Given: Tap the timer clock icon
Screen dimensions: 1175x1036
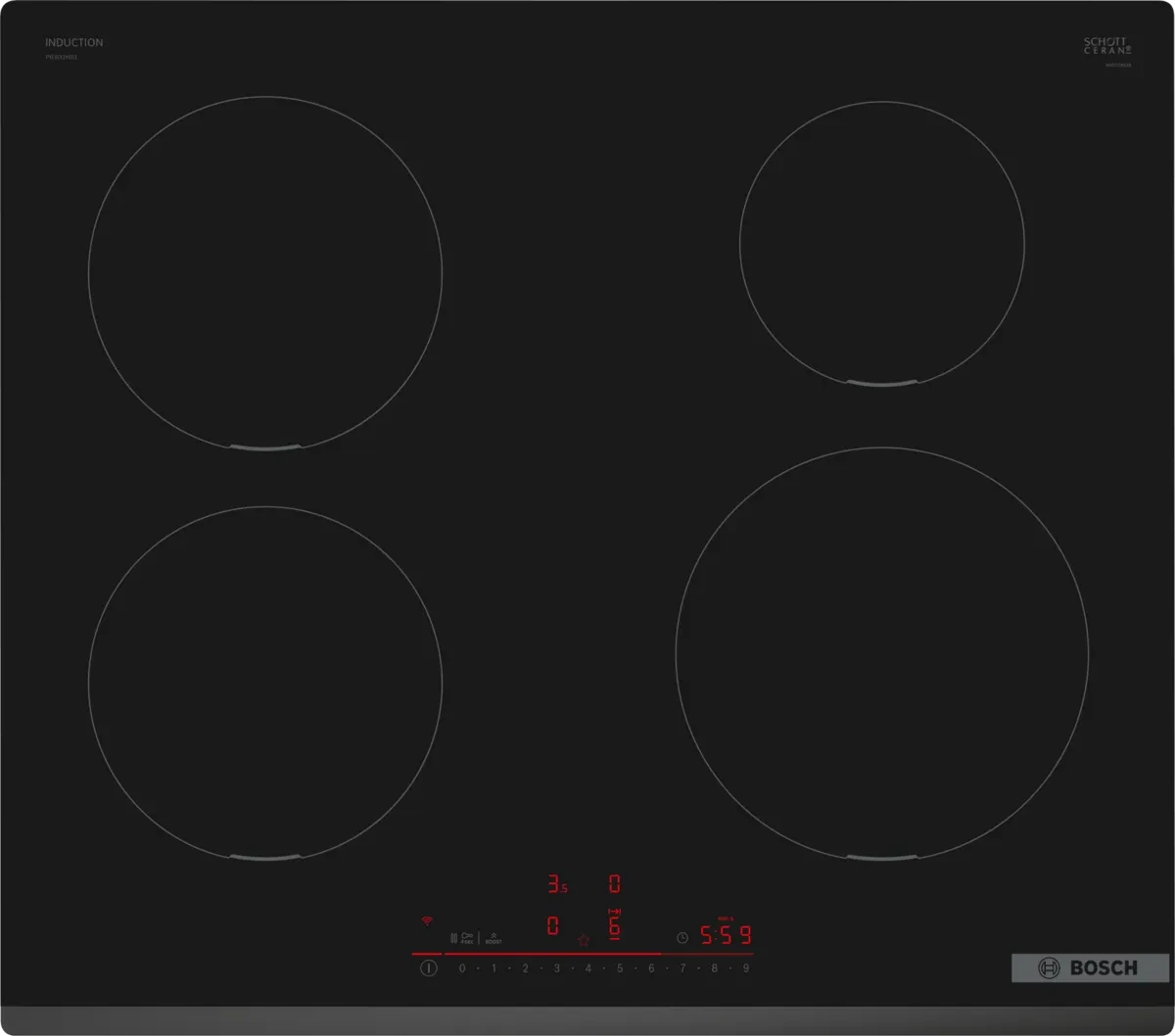Looking at the screenshot, I should 682,937.
